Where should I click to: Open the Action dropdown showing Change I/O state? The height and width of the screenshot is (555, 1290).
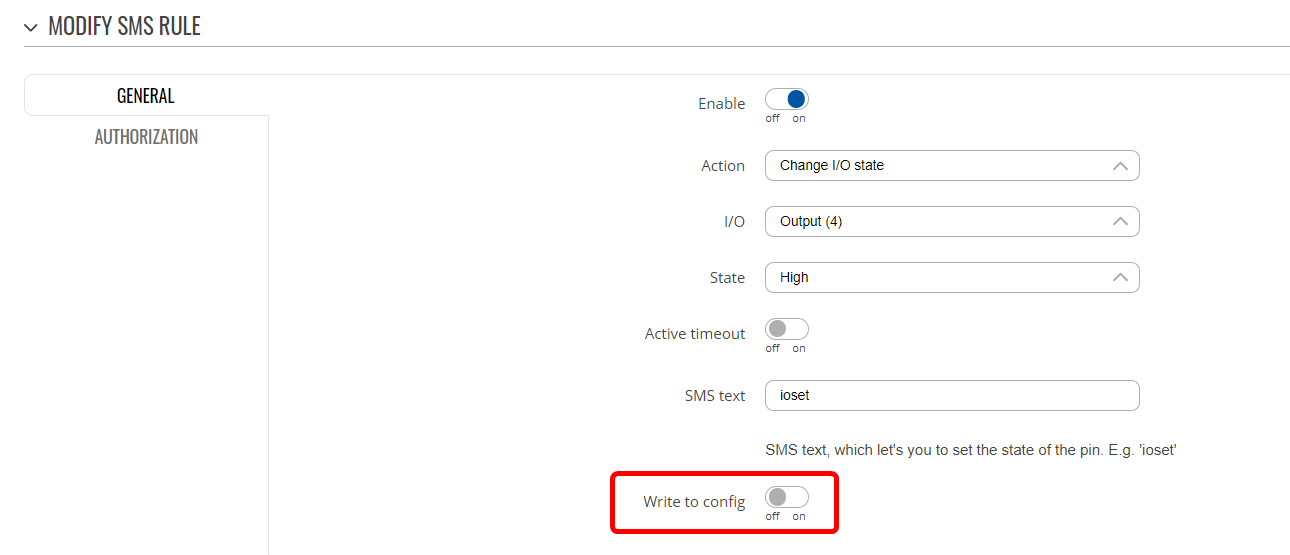952,166
